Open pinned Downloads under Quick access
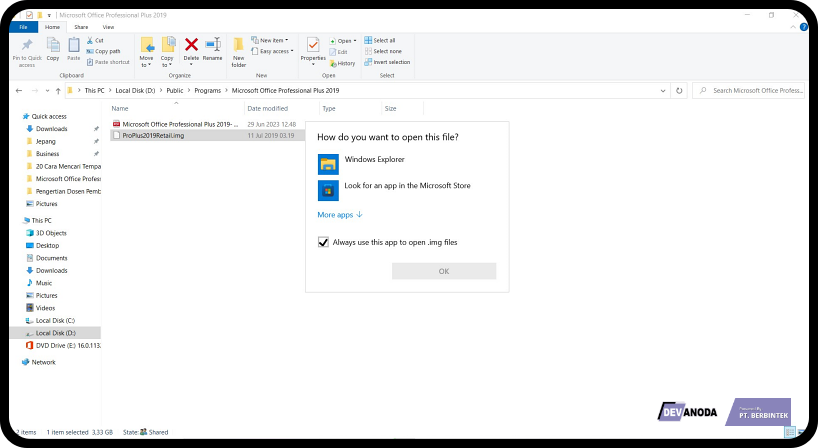This screenshot has width=818, height=448. [x=52, y=129]
